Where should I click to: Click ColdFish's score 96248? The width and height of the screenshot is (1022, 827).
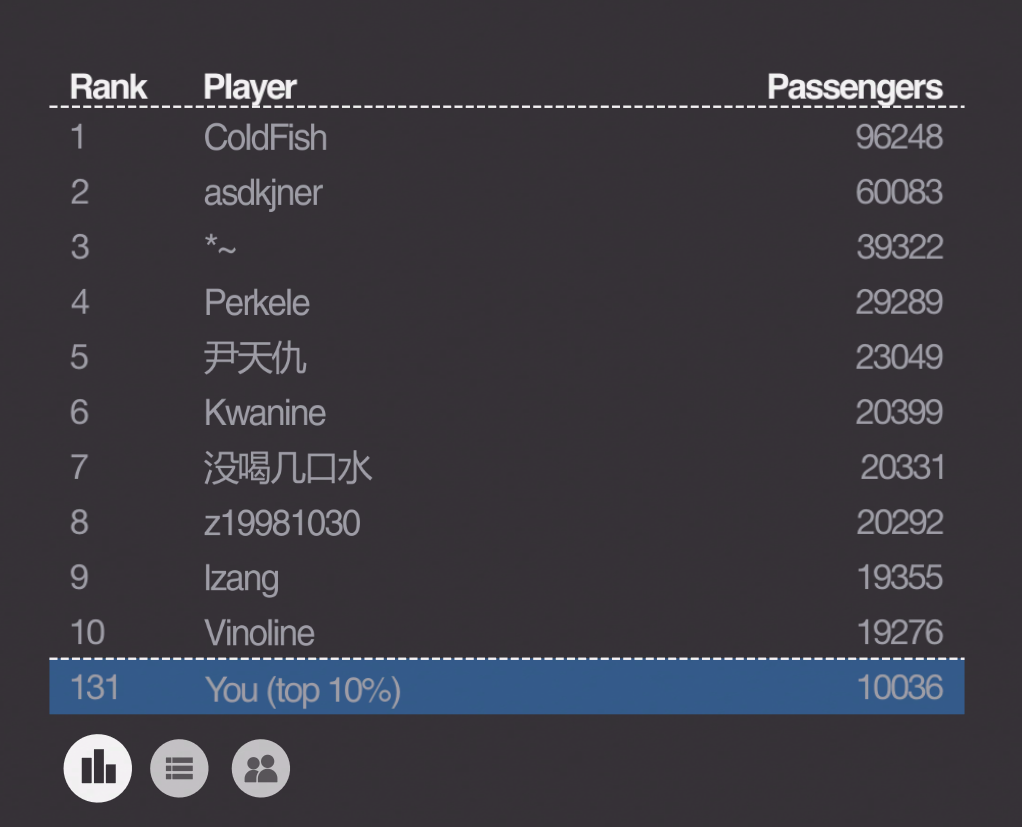click(899, 137)
